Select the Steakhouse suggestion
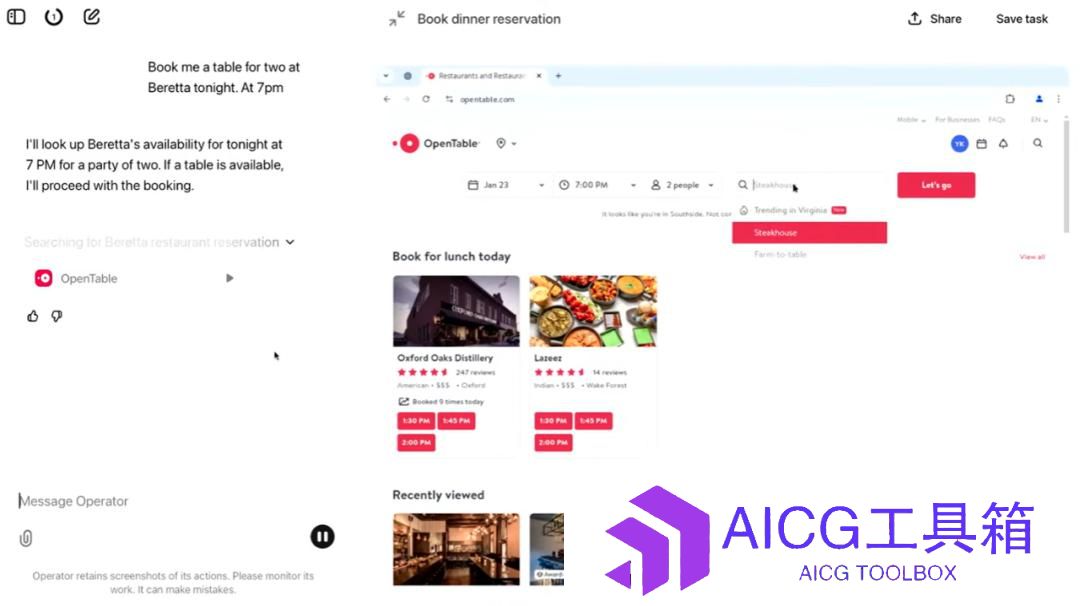1080x606 pixels. [x=809, y=233]
